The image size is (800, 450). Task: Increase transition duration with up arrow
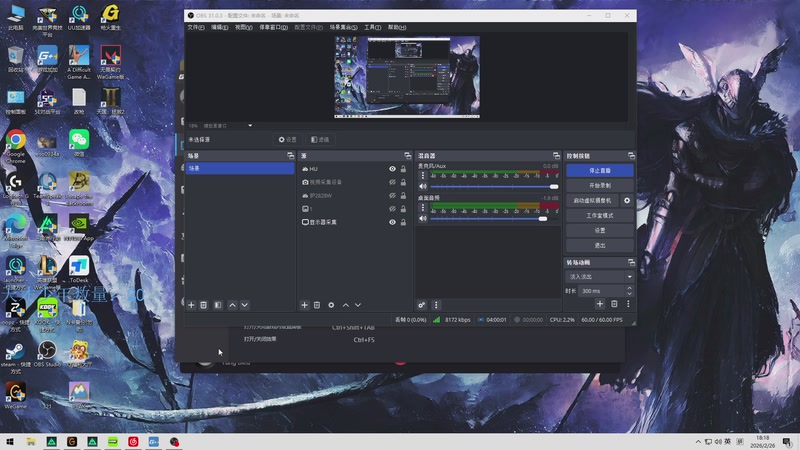629,288
